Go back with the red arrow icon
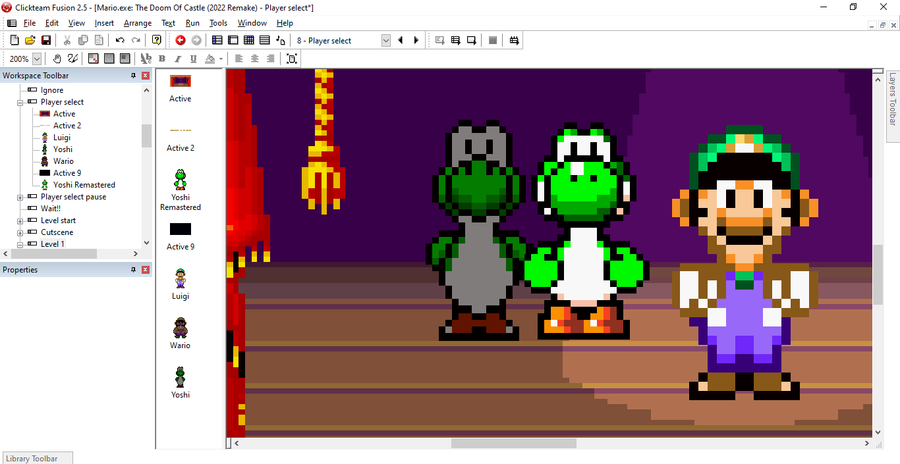900x464 pixels. (x=180, y=40)
